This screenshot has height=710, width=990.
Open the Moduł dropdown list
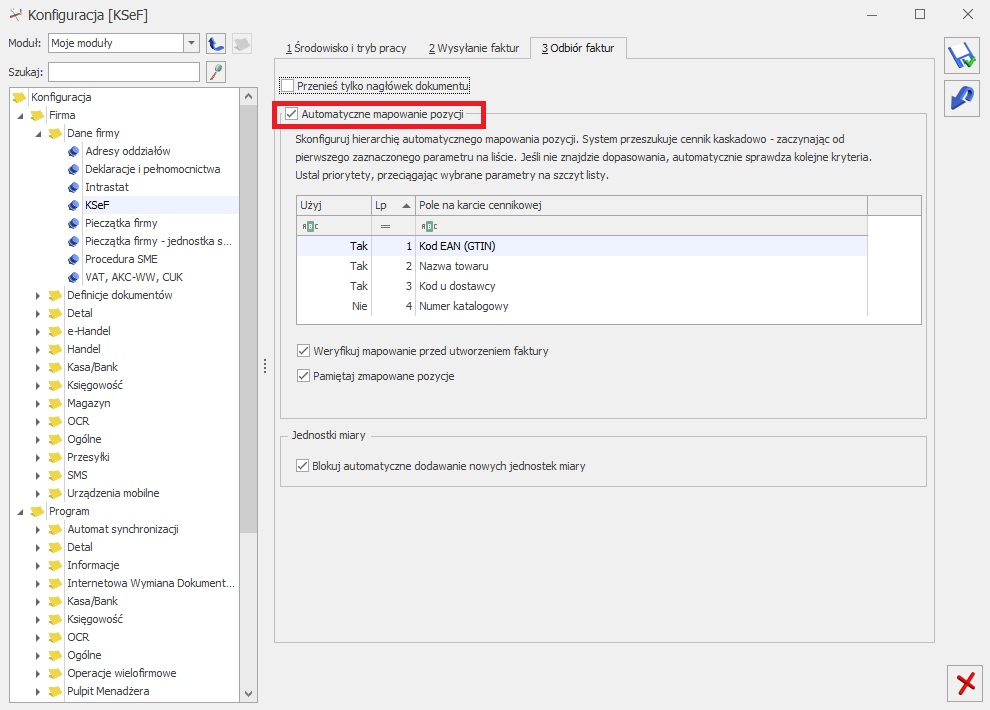191,43
